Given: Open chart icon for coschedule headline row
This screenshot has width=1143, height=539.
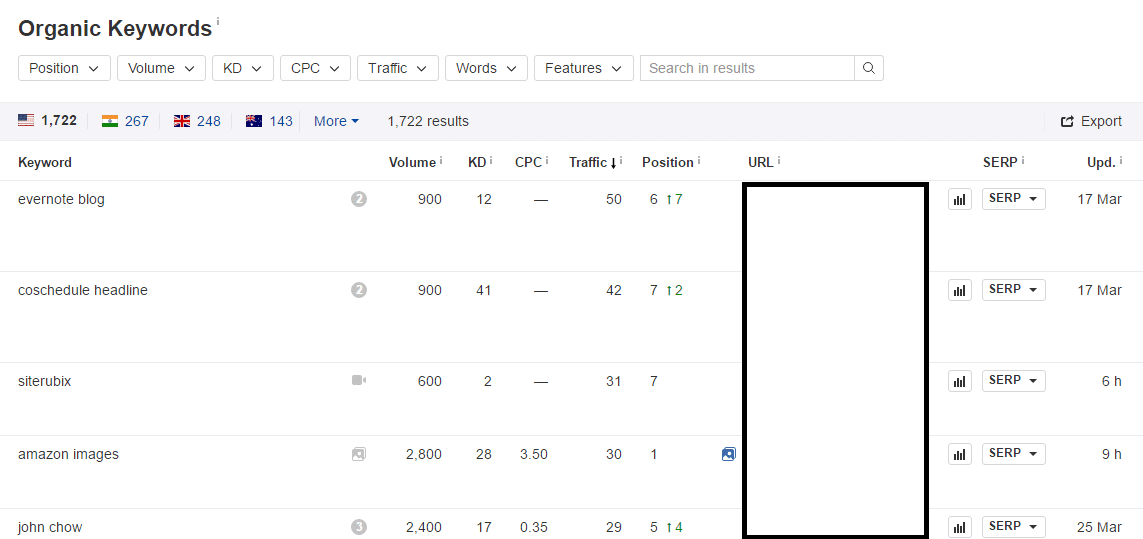Looking at the screenshot, I should pyautogui.click(x=960, y=290).
